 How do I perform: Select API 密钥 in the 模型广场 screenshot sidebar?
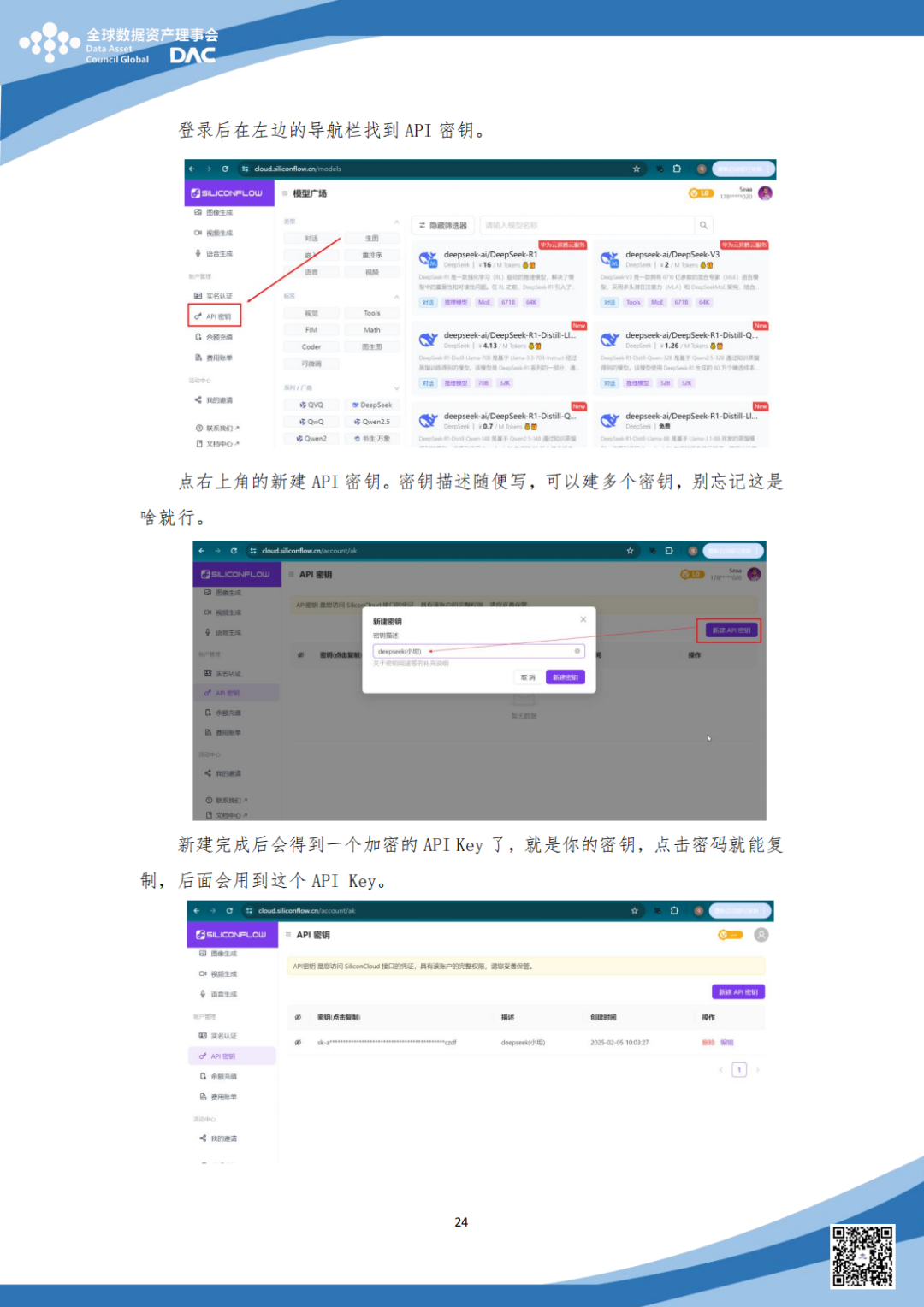point(214,316)
